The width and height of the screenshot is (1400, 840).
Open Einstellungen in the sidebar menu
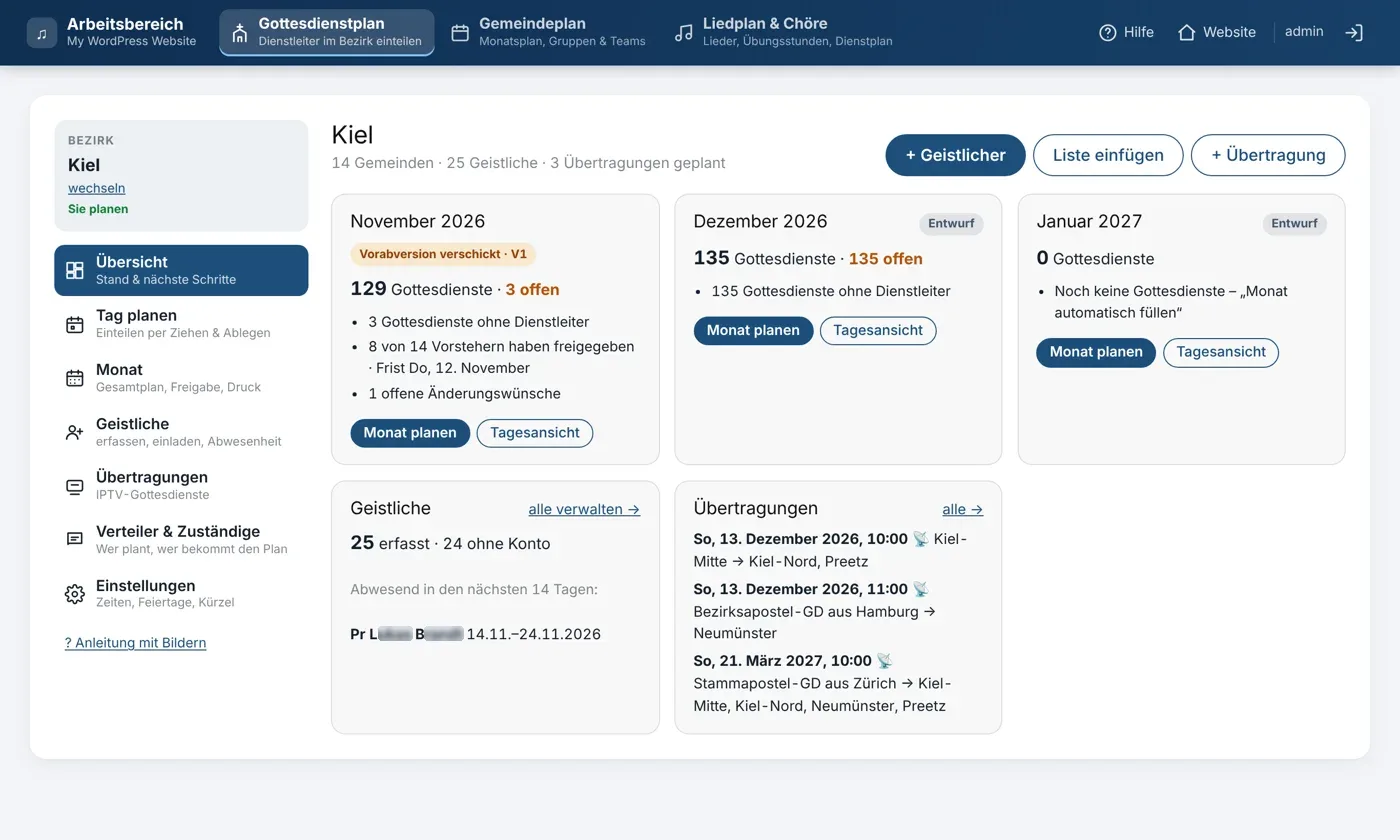pos(181,594)
